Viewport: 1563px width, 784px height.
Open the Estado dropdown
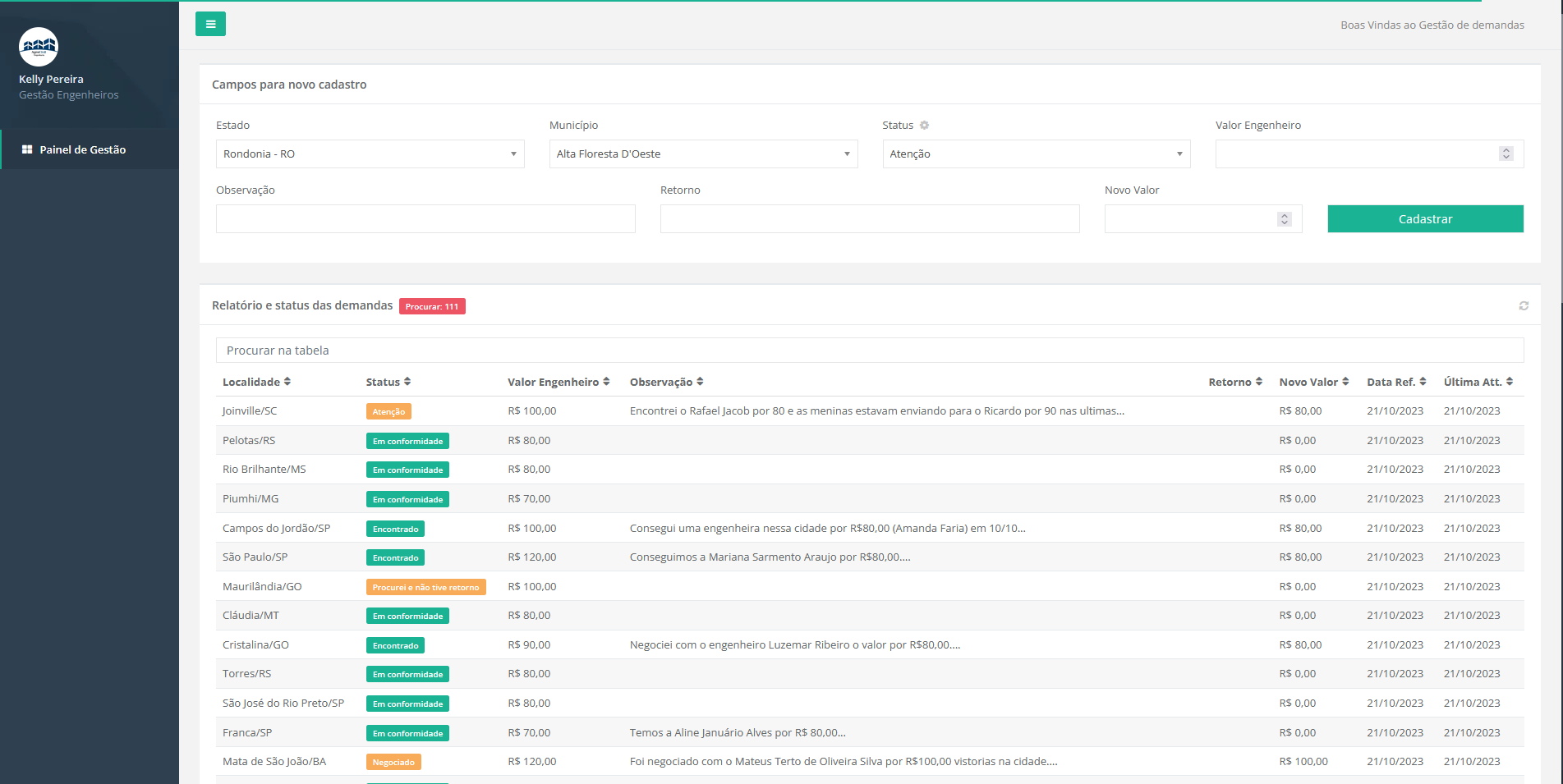pyautogui.click(x=370, y=154)
